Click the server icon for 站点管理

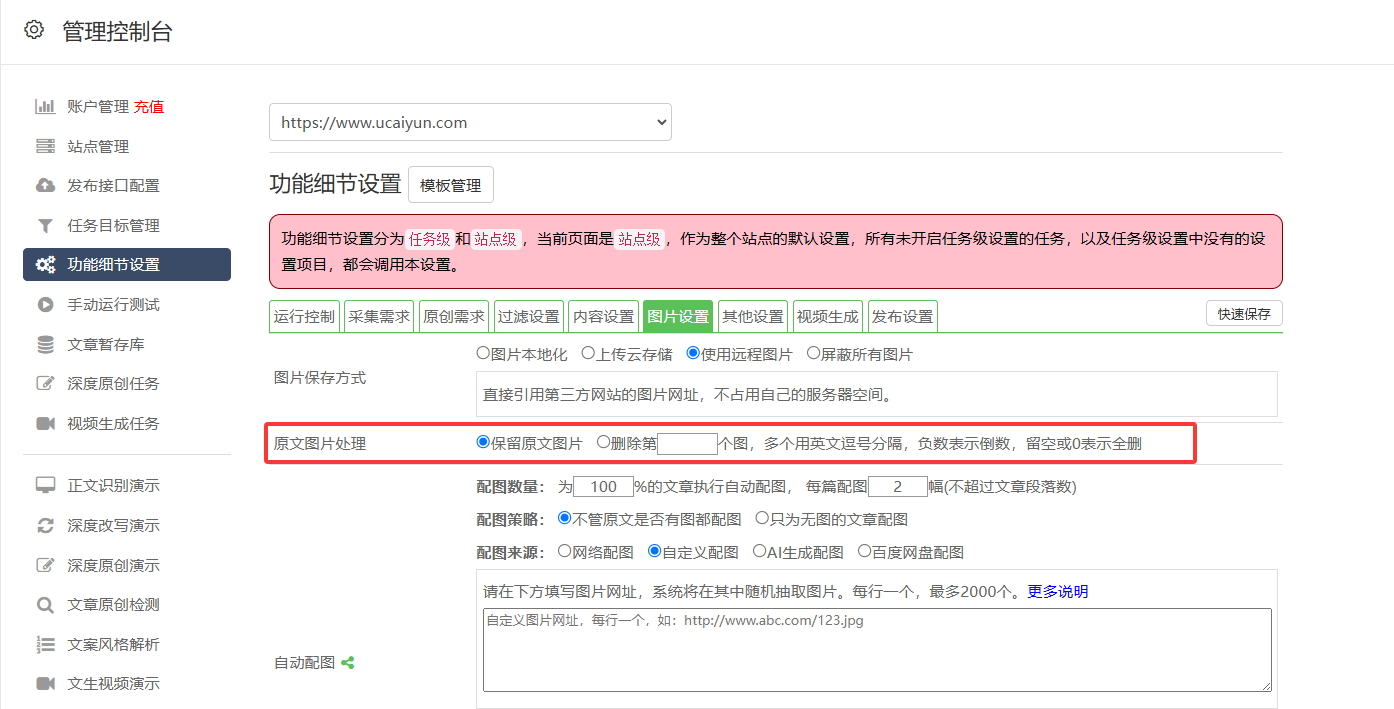(x=45, y=147)
